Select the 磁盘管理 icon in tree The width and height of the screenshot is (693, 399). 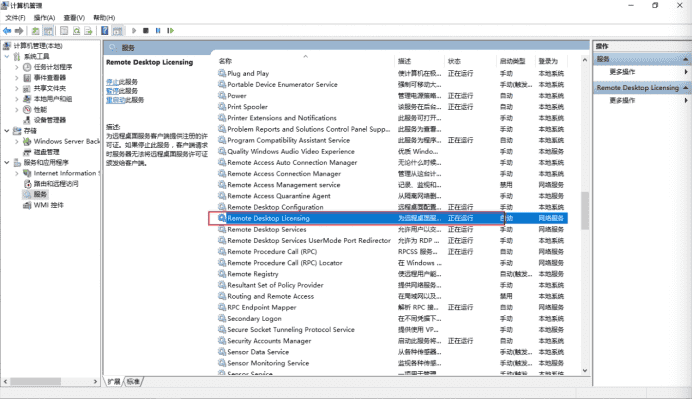27,152
